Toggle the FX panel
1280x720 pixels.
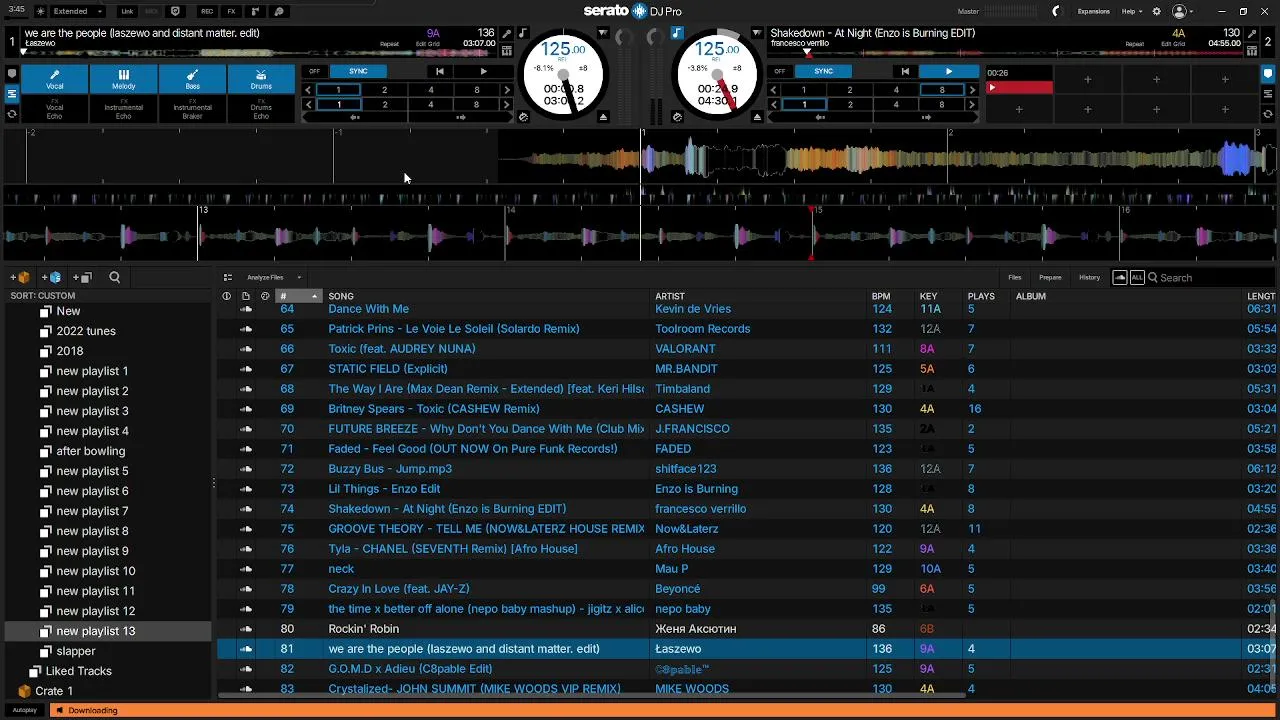coord(231,11)
